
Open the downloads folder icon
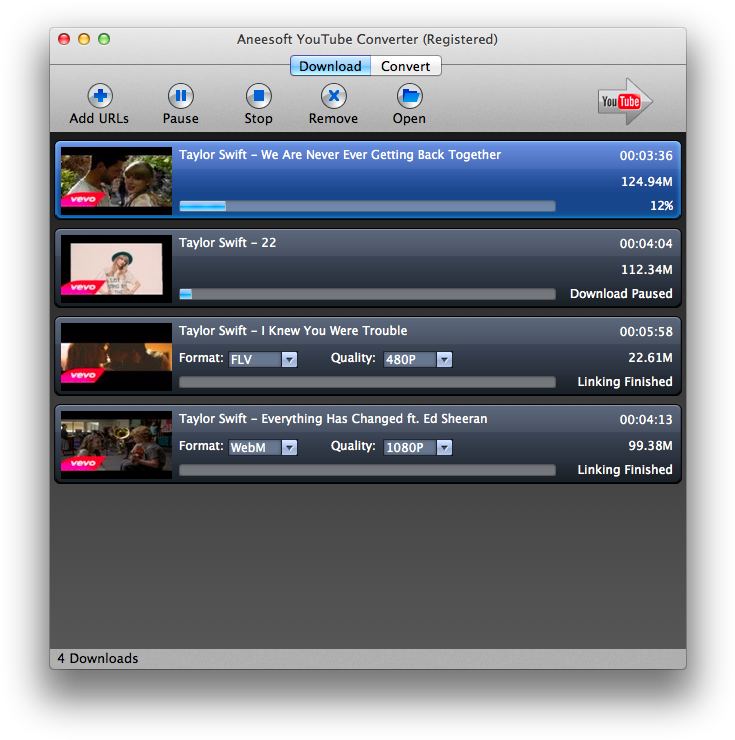tap(409, 97)
